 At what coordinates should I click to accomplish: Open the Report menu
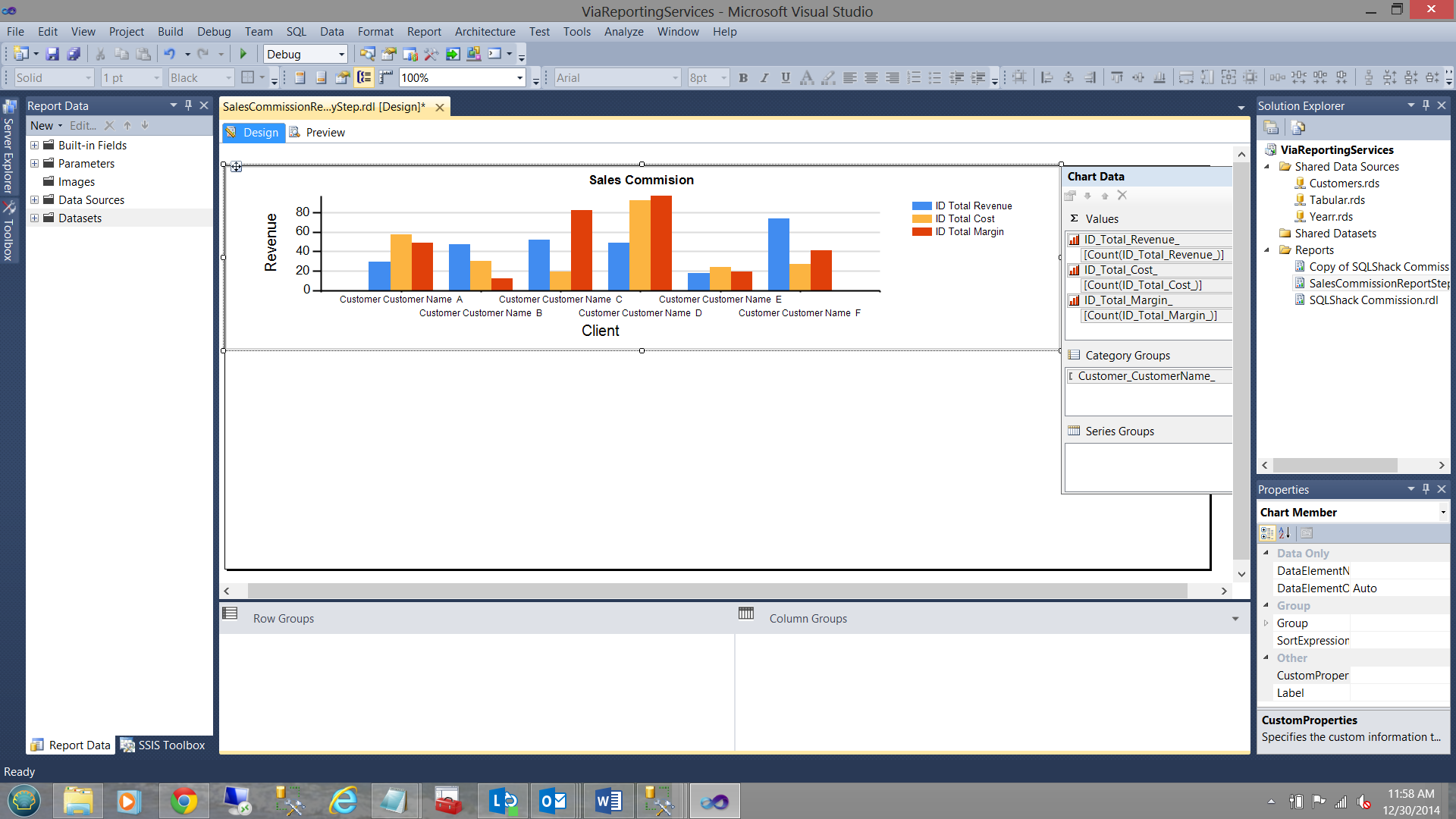click(423, 32)
